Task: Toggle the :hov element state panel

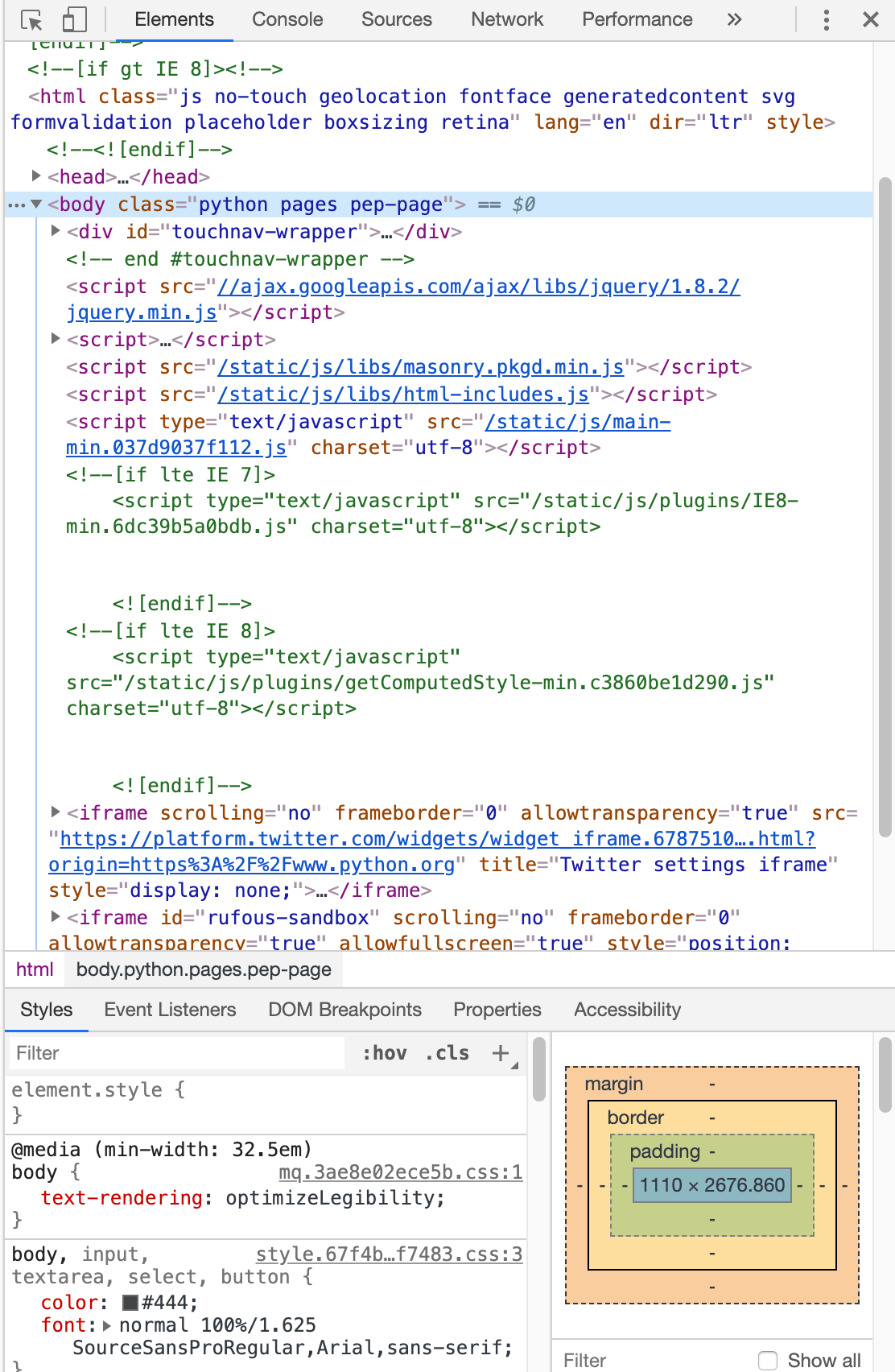Action: tap(385, 1053)
